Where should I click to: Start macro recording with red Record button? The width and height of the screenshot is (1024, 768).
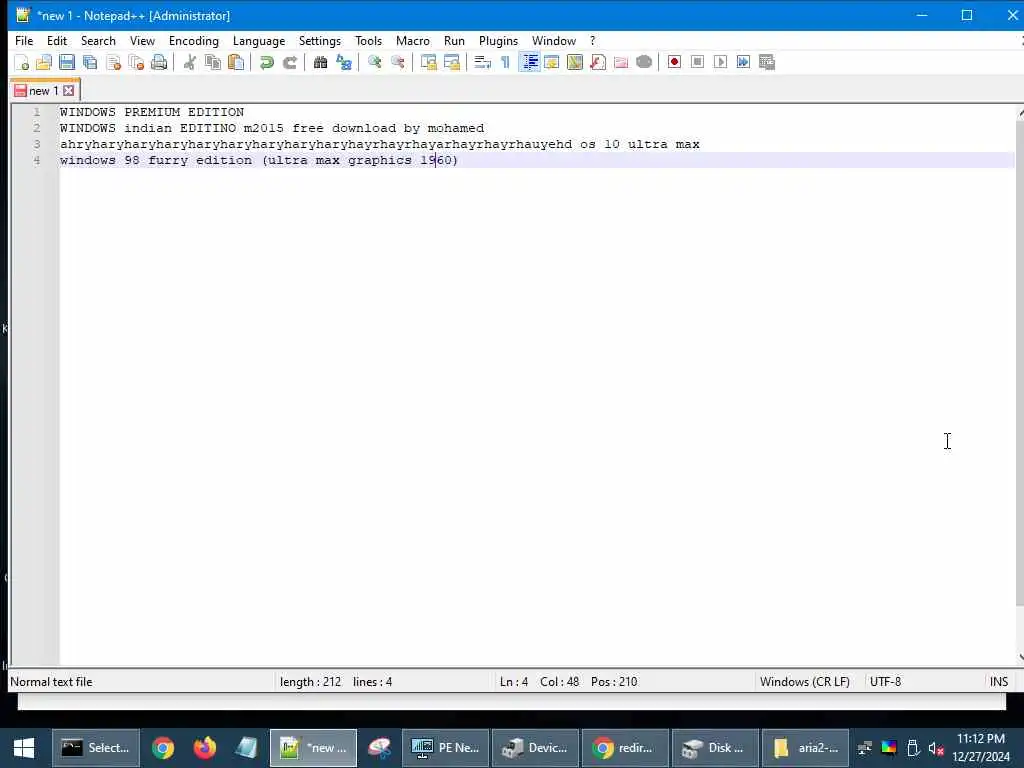[674, 62]
